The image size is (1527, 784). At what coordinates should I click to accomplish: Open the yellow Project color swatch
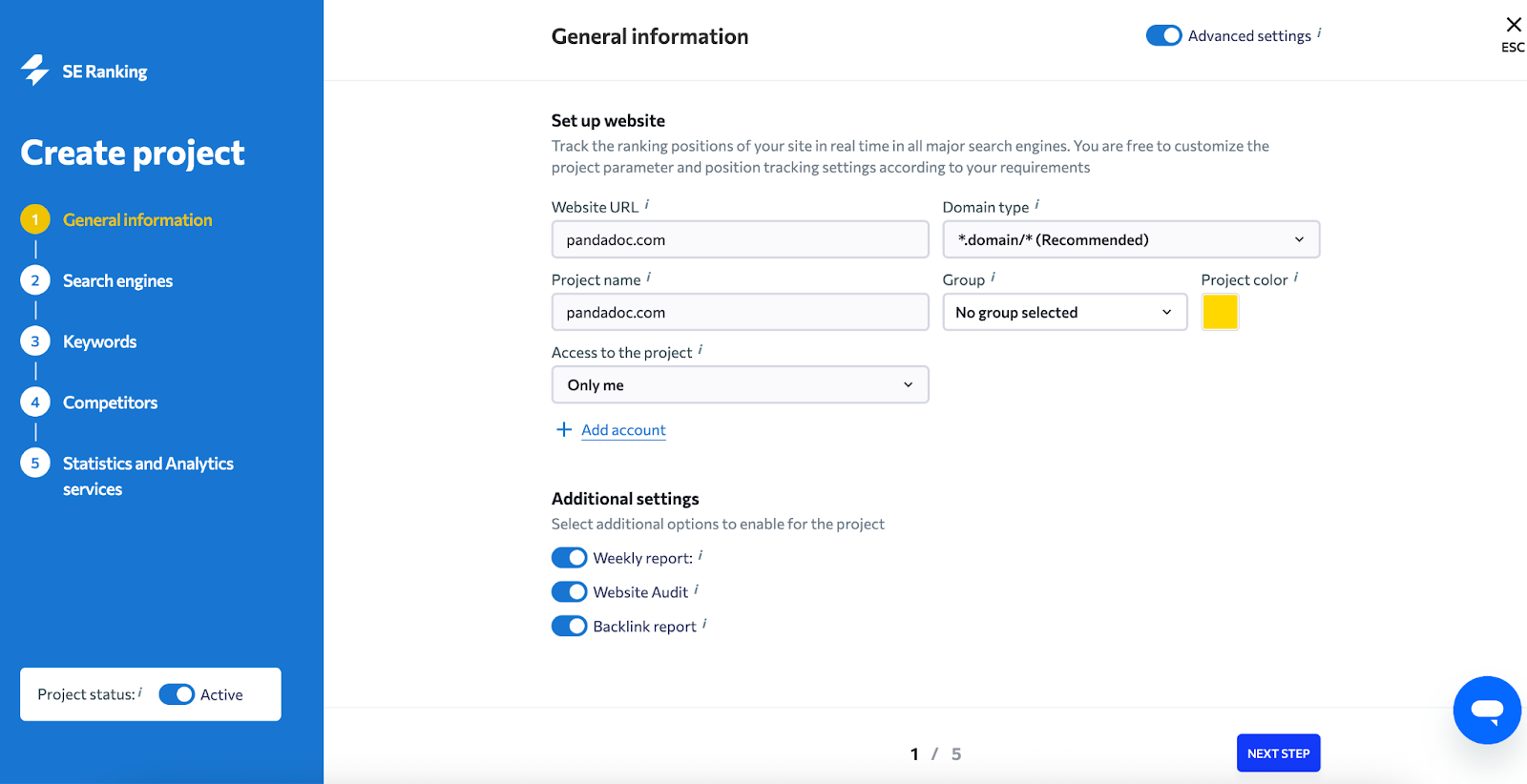tap(1220, 312)
